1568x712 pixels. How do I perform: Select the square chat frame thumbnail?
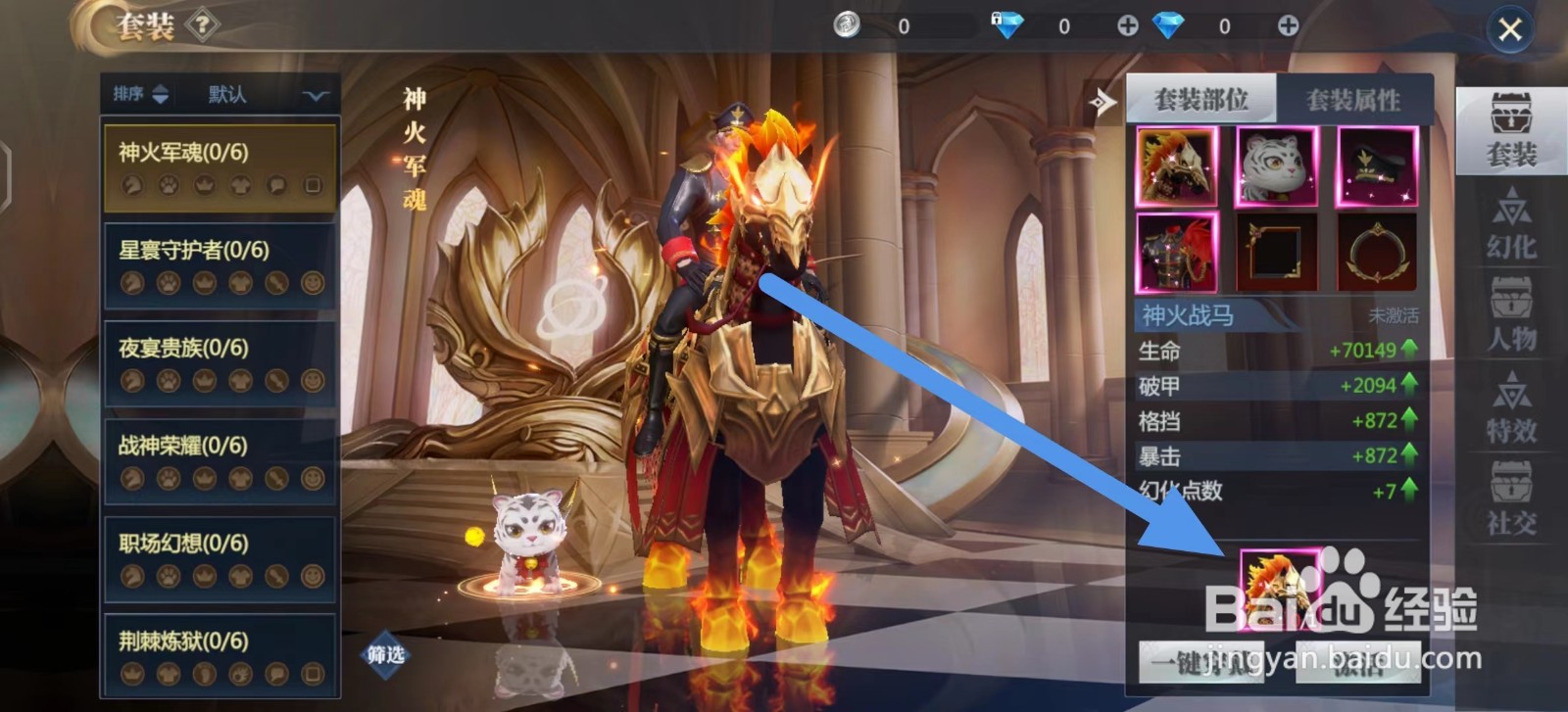[x=1276, y=253]
